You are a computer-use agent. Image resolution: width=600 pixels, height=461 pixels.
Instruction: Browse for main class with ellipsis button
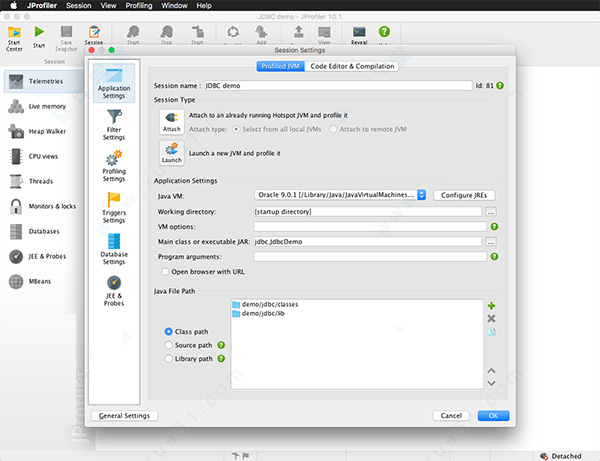point(491,242)
